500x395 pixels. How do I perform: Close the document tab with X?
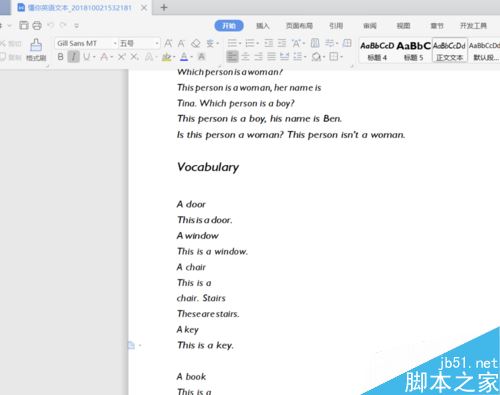pos(144,8)
